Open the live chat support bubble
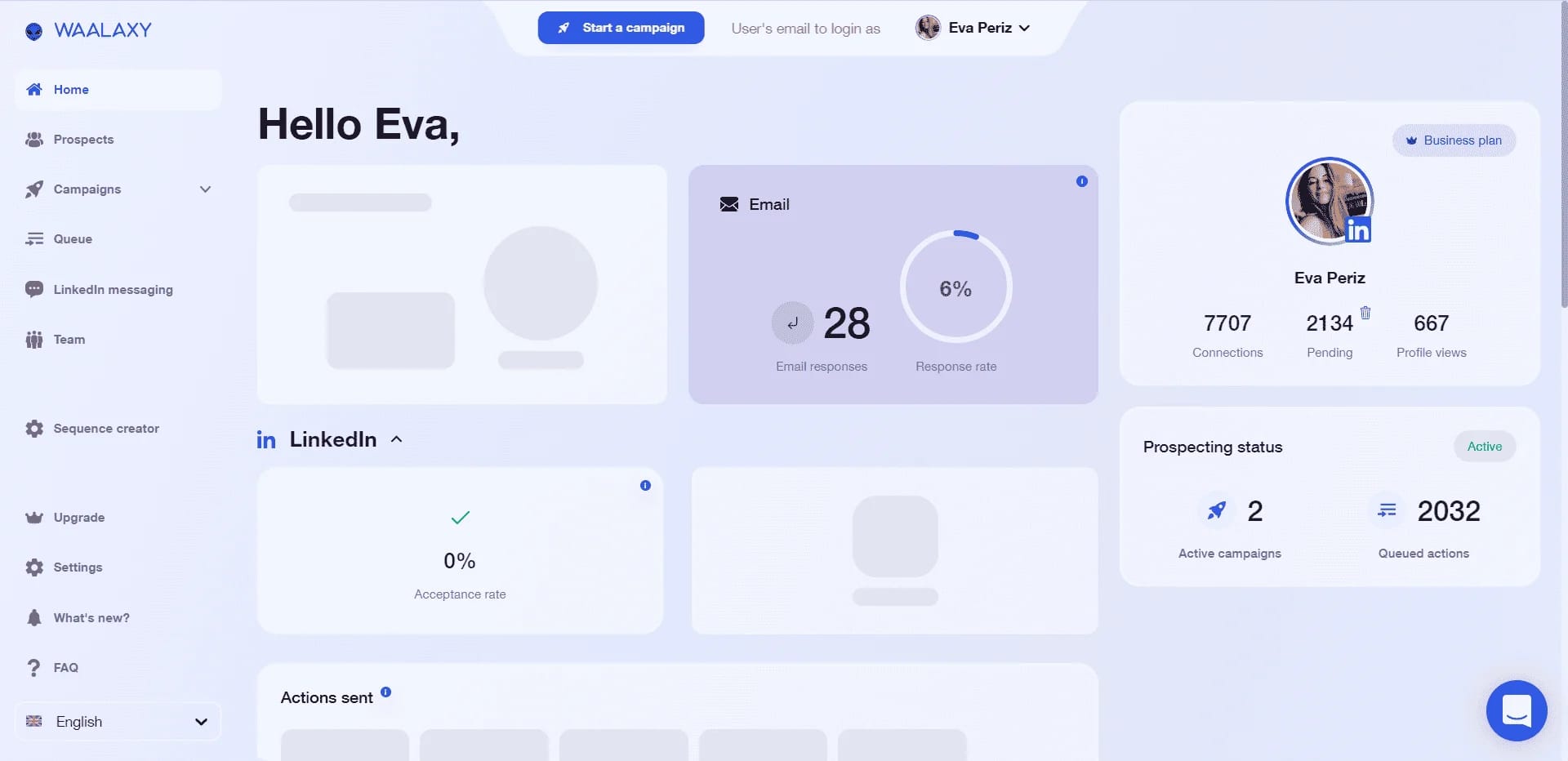This screenshot has width=1568, height=761. 1517,710
